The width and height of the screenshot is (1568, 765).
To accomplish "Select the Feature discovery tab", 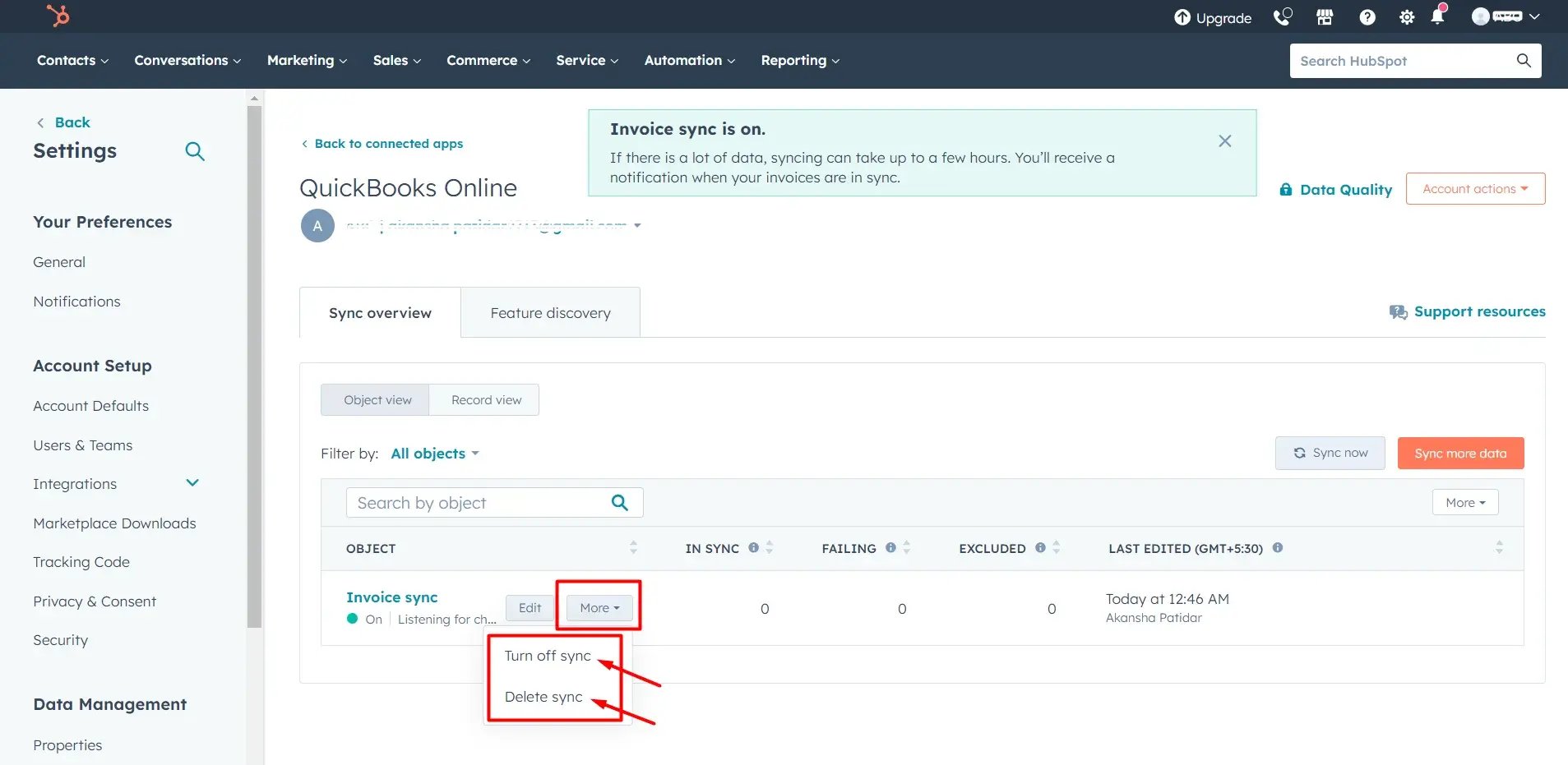I will (x=550, y=313).
